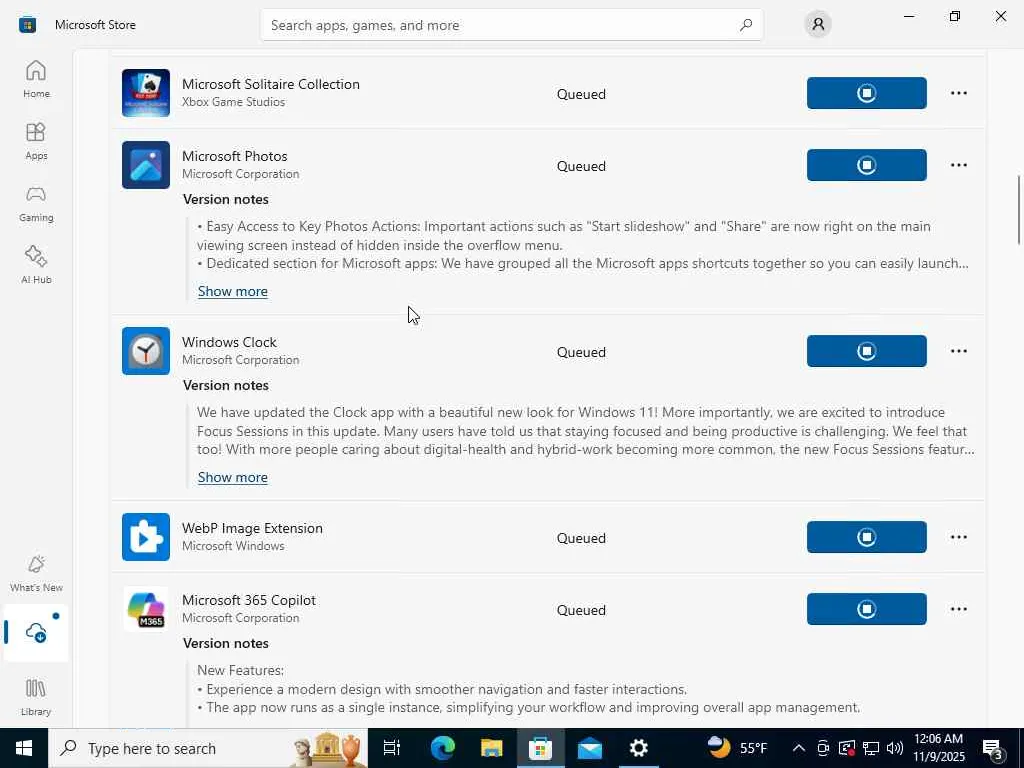Open the Windows Clock title
This screenshot has width=1024, height=768.
[229, 342]
